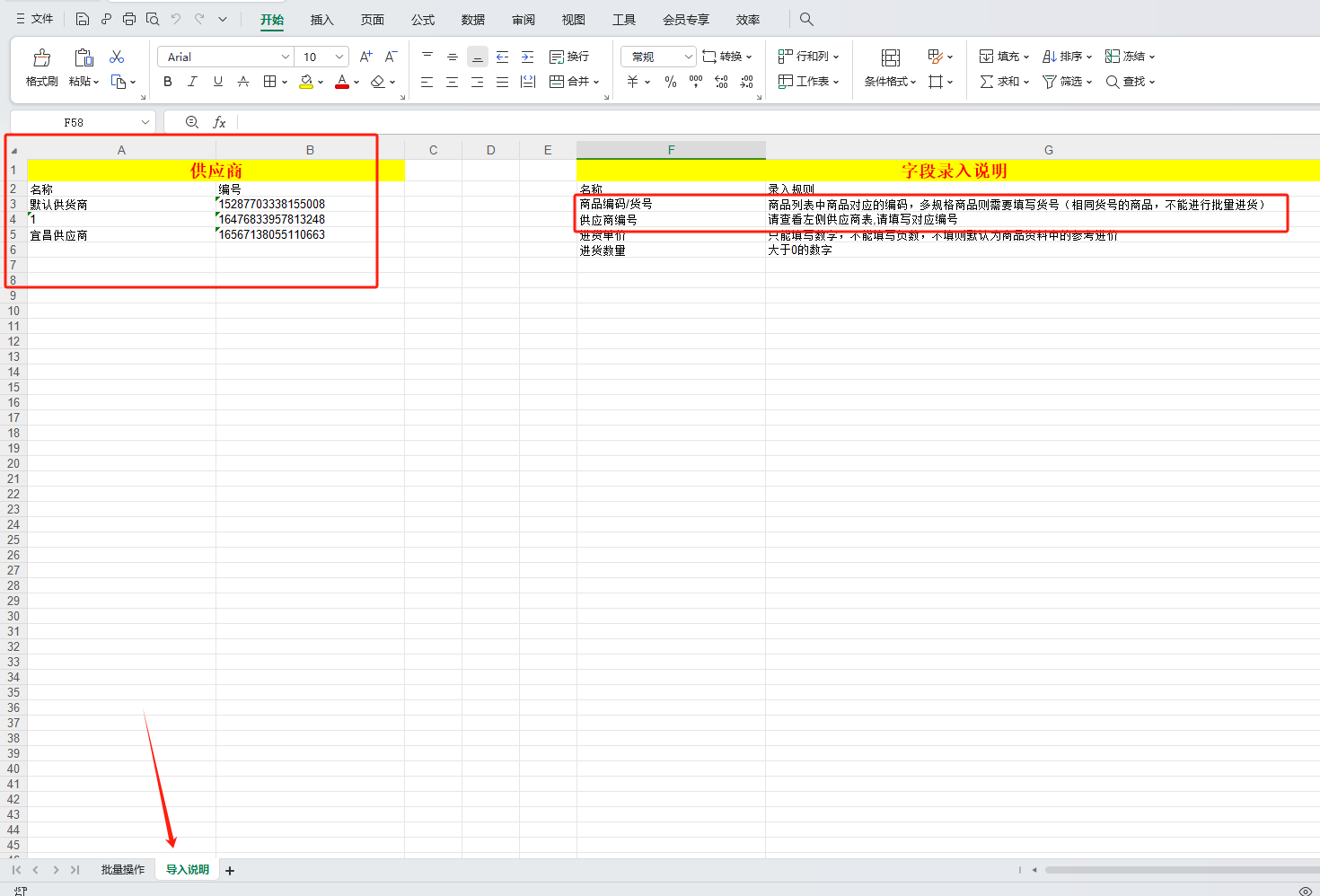Switch to the 批量操作 sheet tab
The height and width of the screenshot is (896, 1320).
tap(122, 870)
